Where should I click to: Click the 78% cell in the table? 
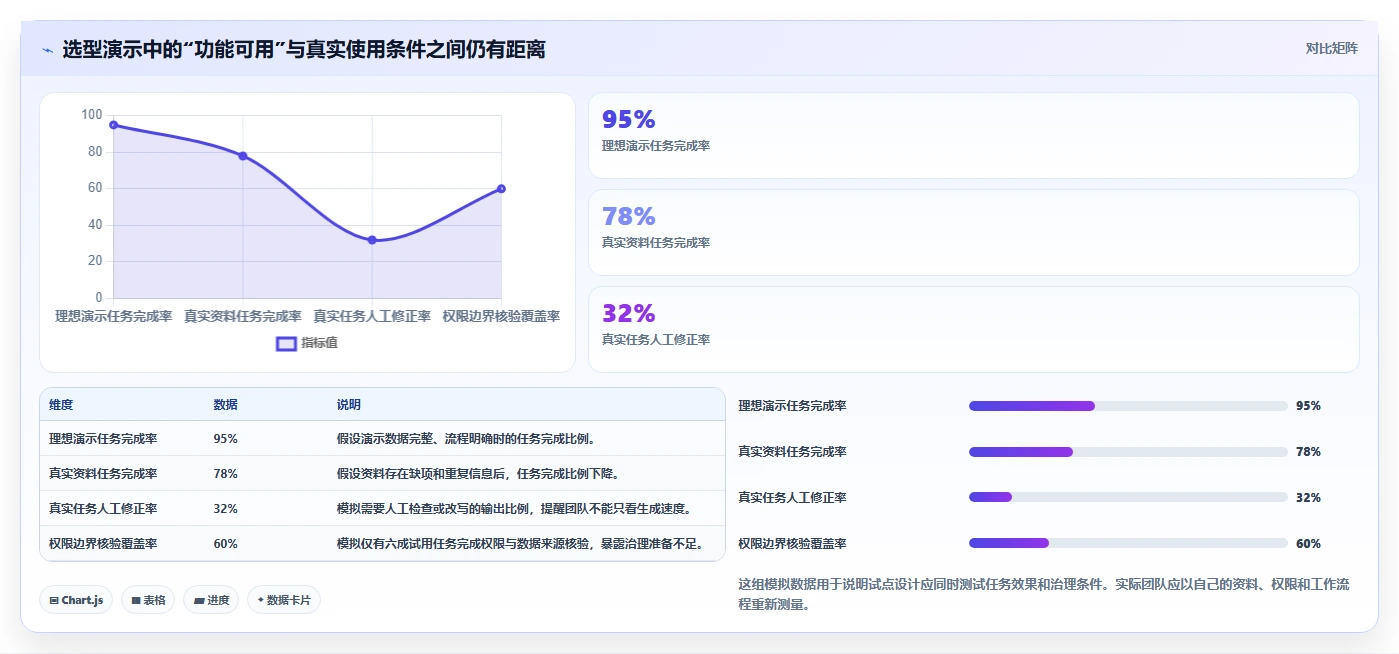[225, 474]
